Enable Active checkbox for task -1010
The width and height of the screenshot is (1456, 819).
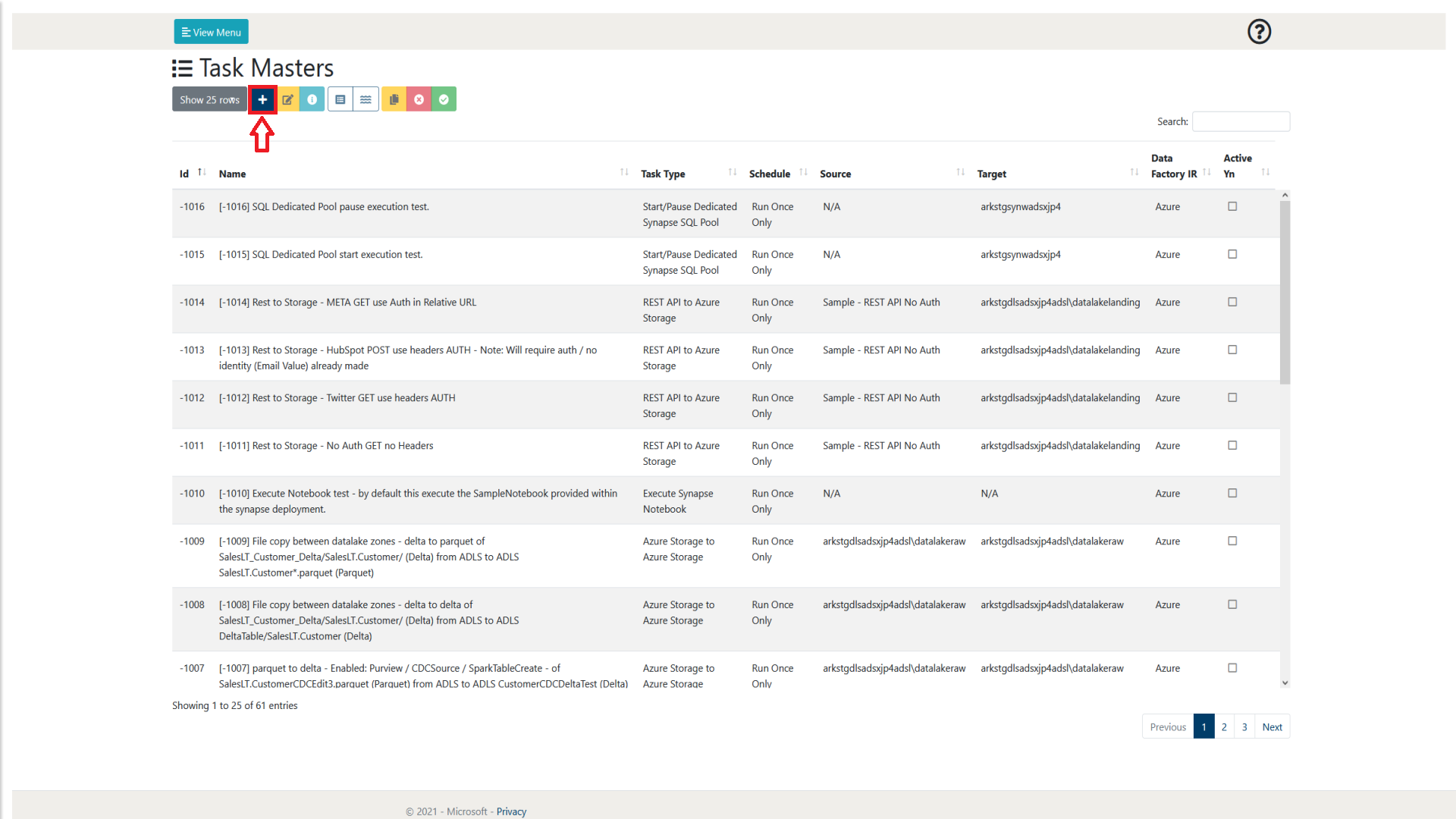click(x=1232, y=493)
